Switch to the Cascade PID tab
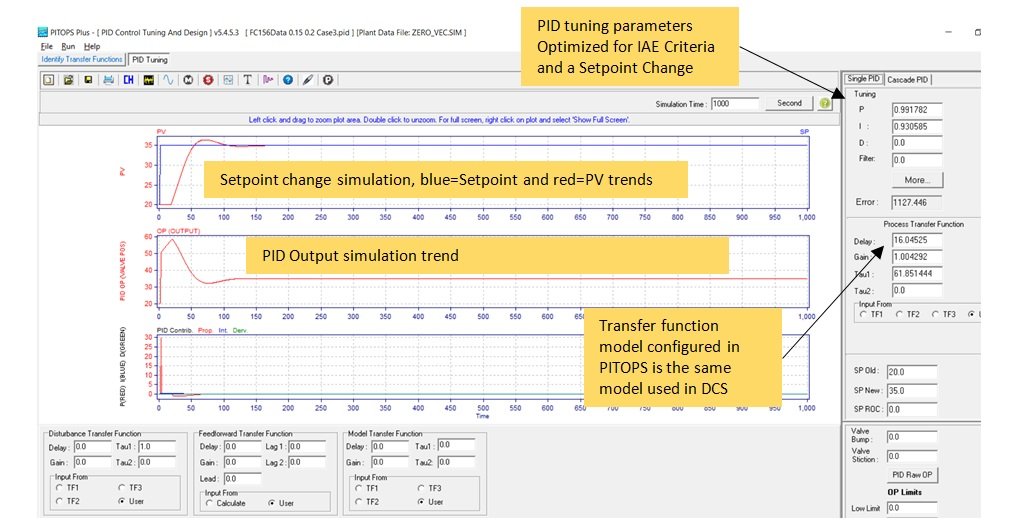The width and height of the screenshot is (1012, 530). pyautogui.click(x=909, y=79)
